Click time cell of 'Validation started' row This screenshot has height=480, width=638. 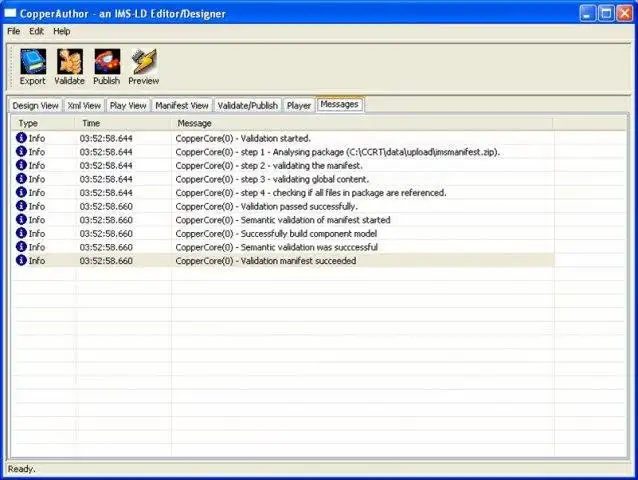106,138
